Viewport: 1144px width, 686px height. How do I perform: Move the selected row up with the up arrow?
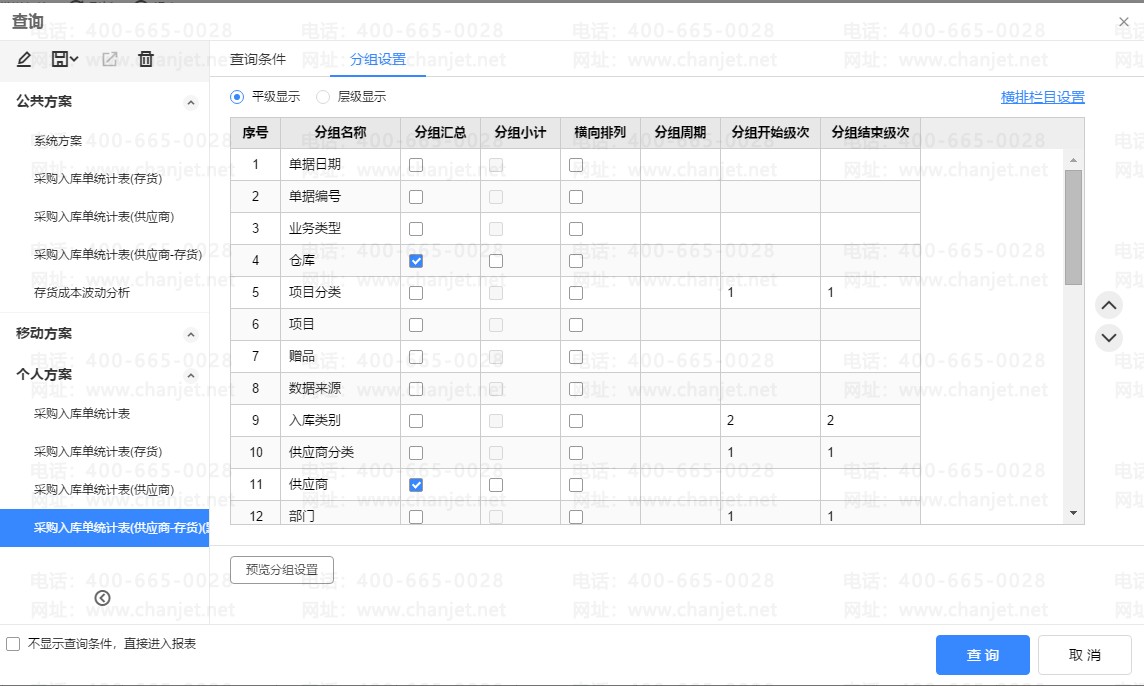coord(1108,304)
